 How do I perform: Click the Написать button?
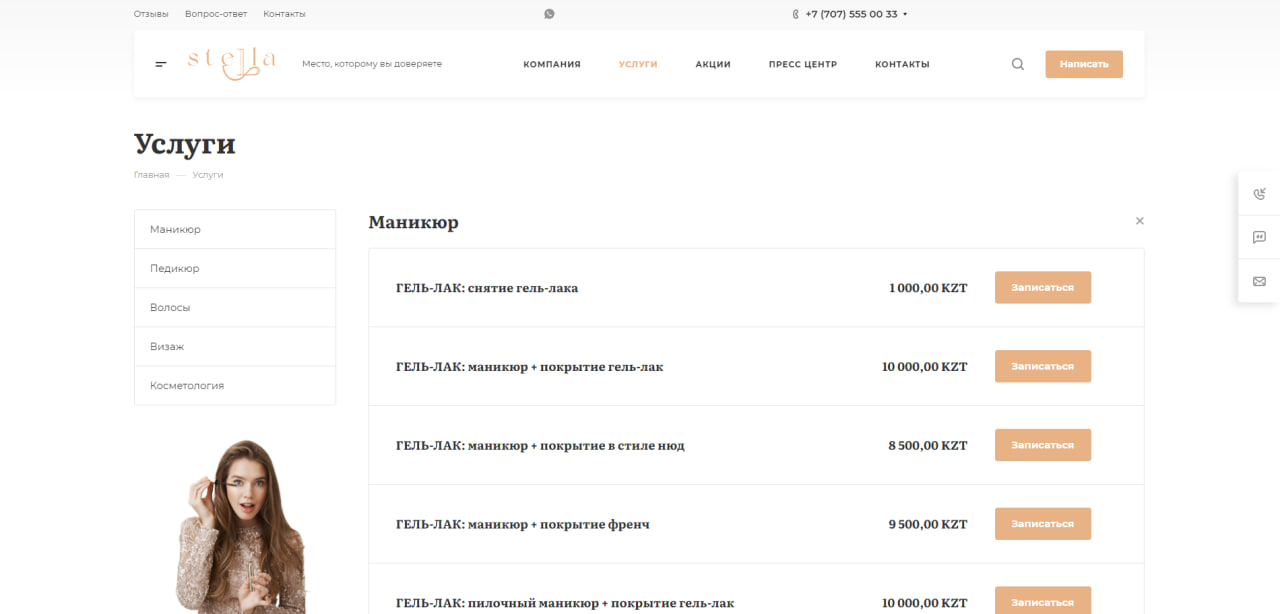click(x=1084, y=64)
